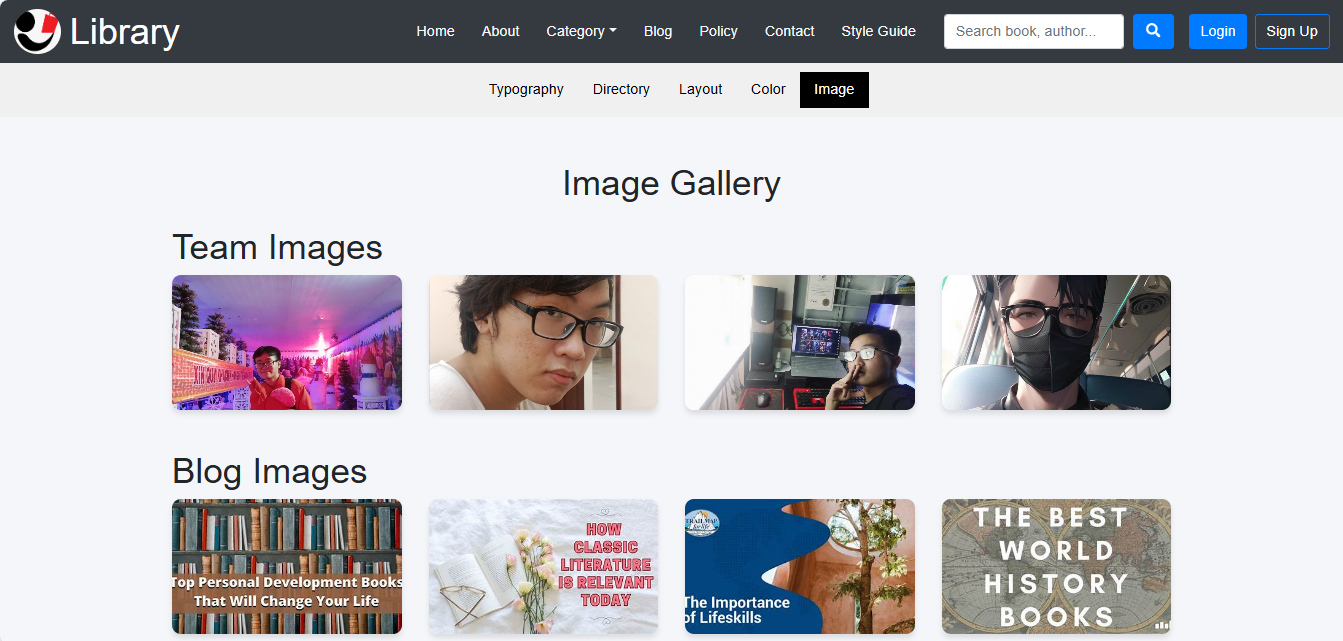
Task: Switch to the Directory tab
Action: 621,89
